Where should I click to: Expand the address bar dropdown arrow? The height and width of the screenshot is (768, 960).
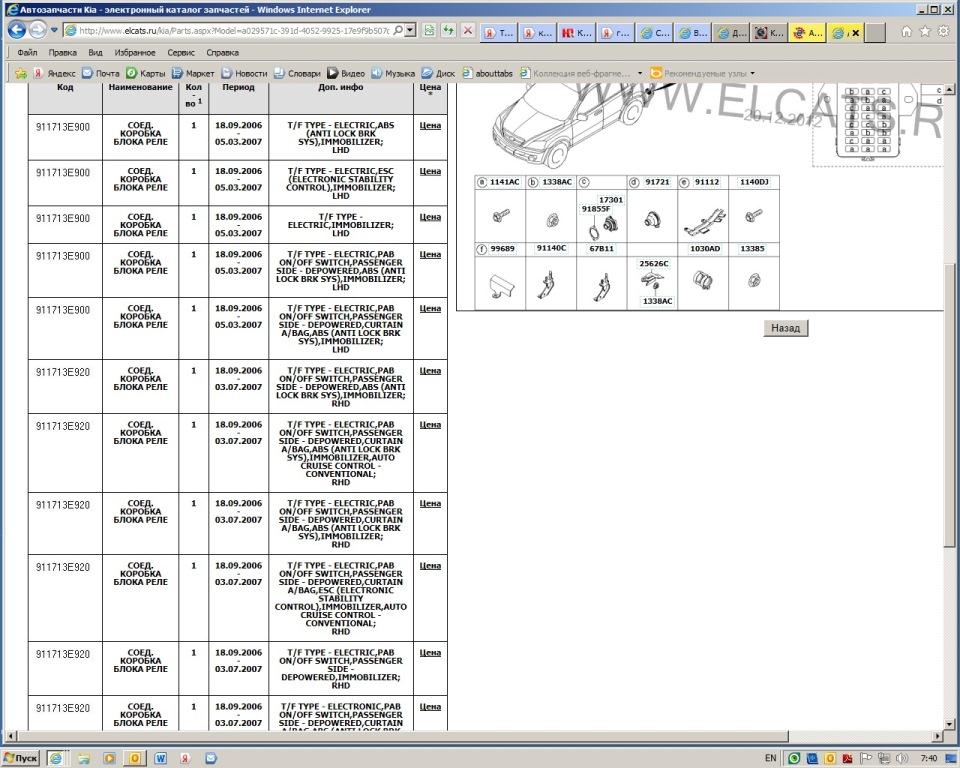click(x=410, y=30)
